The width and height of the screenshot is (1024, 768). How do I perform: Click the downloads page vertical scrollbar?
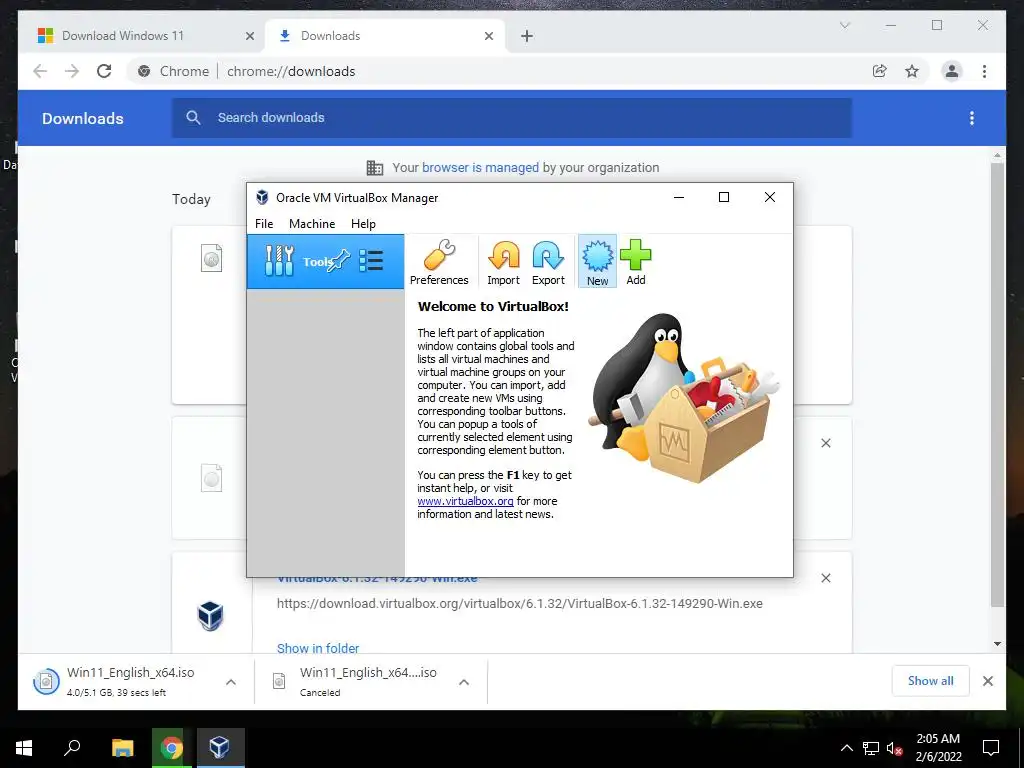point(997,385)
